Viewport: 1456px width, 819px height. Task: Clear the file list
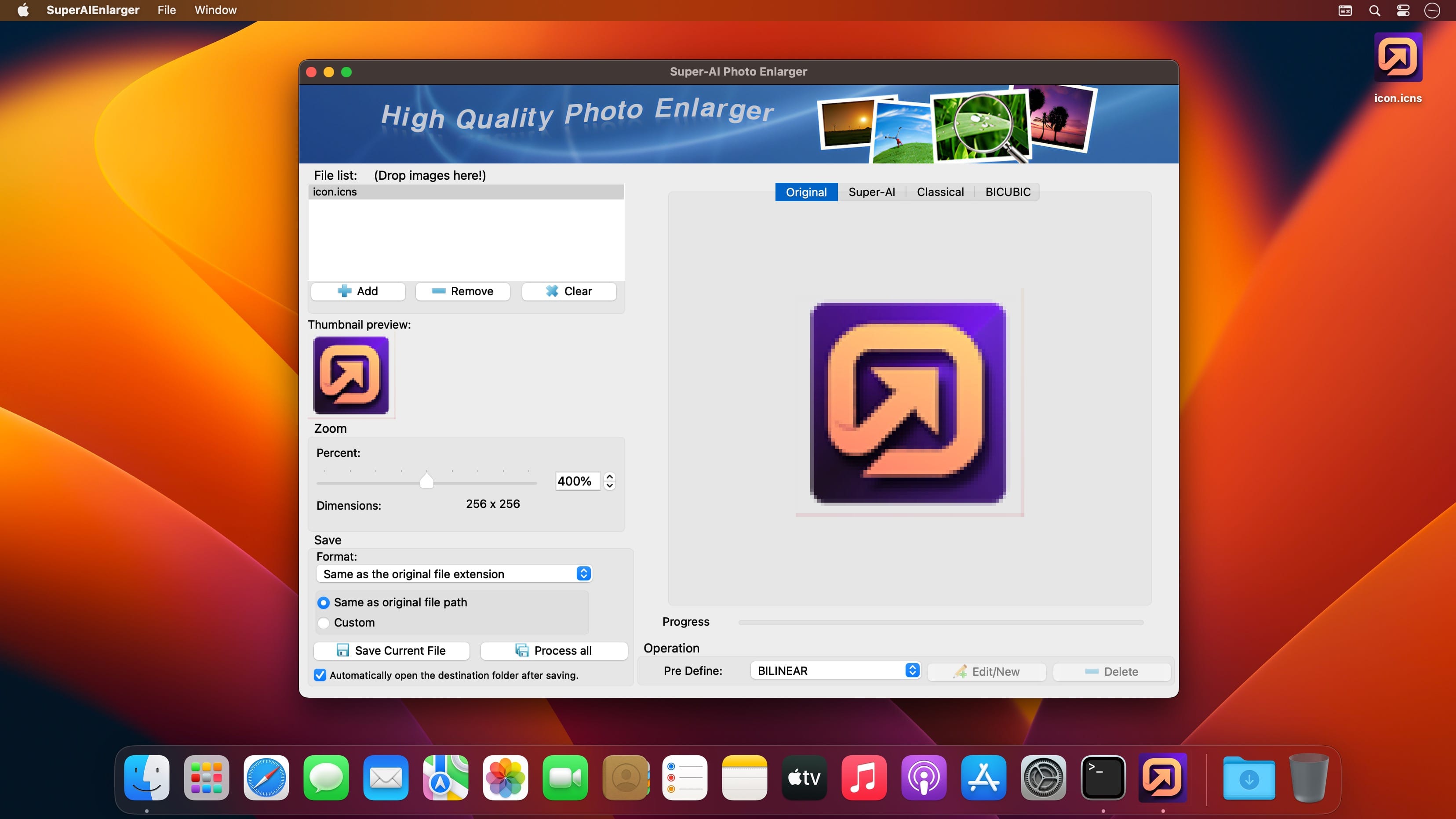569,291
